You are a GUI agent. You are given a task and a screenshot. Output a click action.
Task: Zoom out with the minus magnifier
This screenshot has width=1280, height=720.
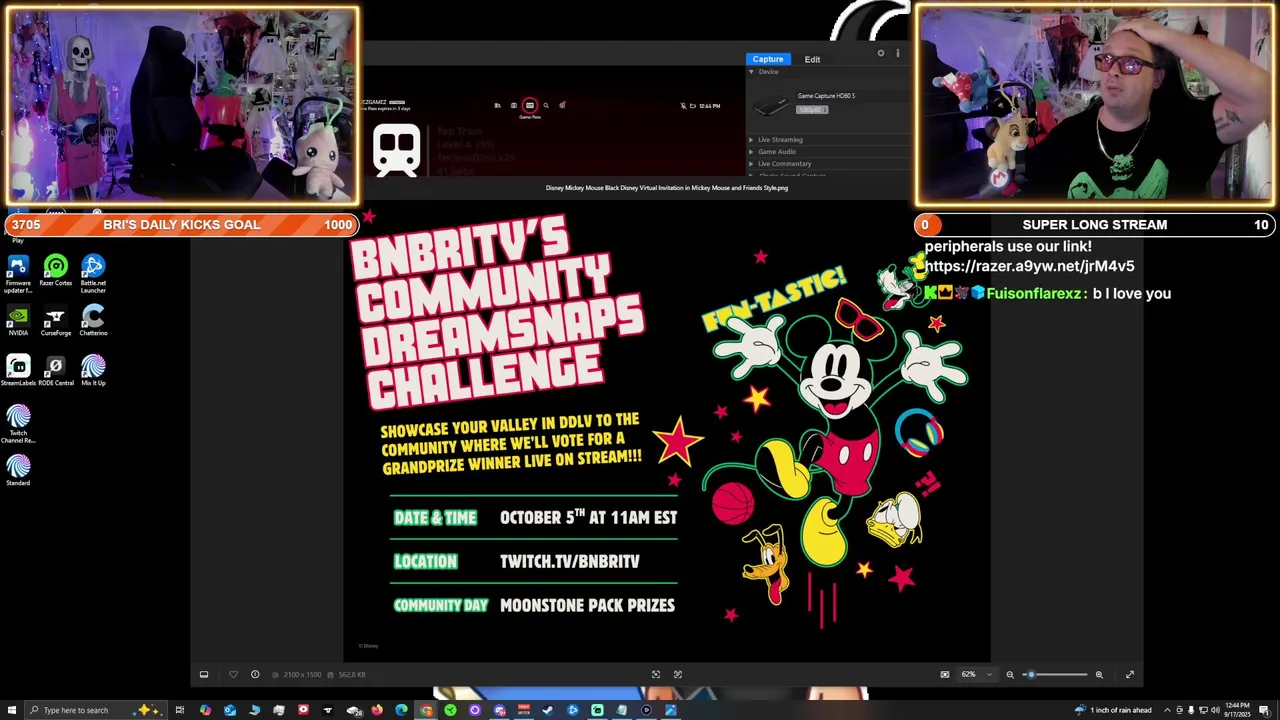point(1010,674)
